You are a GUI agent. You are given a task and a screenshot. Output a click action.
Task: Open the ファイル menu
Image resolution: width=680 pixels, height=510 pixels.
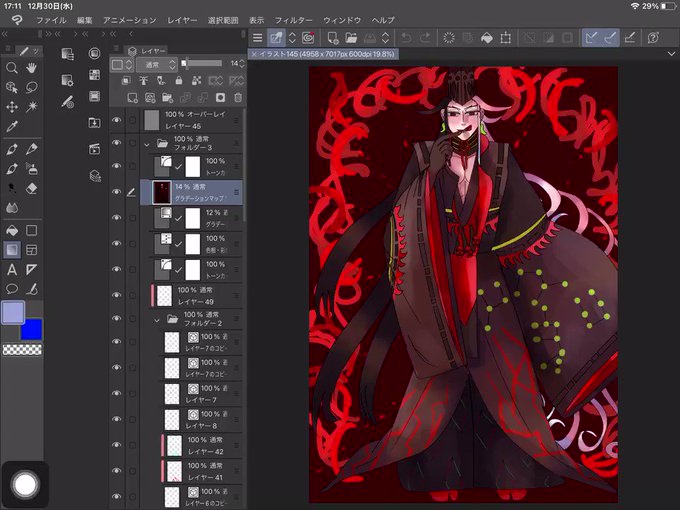pyautogui.click(x=51, y=20)
